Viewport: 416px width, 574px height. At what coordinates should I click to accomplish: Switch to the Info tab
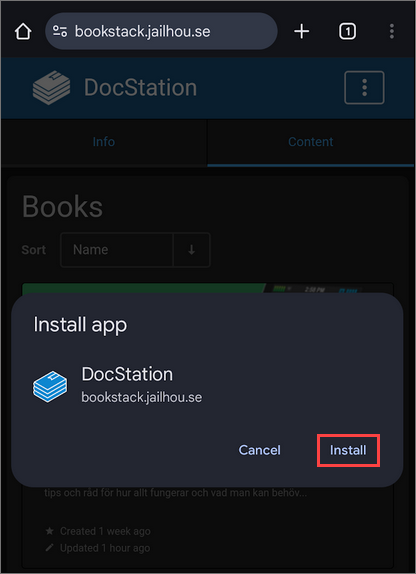tap(104, 142)
